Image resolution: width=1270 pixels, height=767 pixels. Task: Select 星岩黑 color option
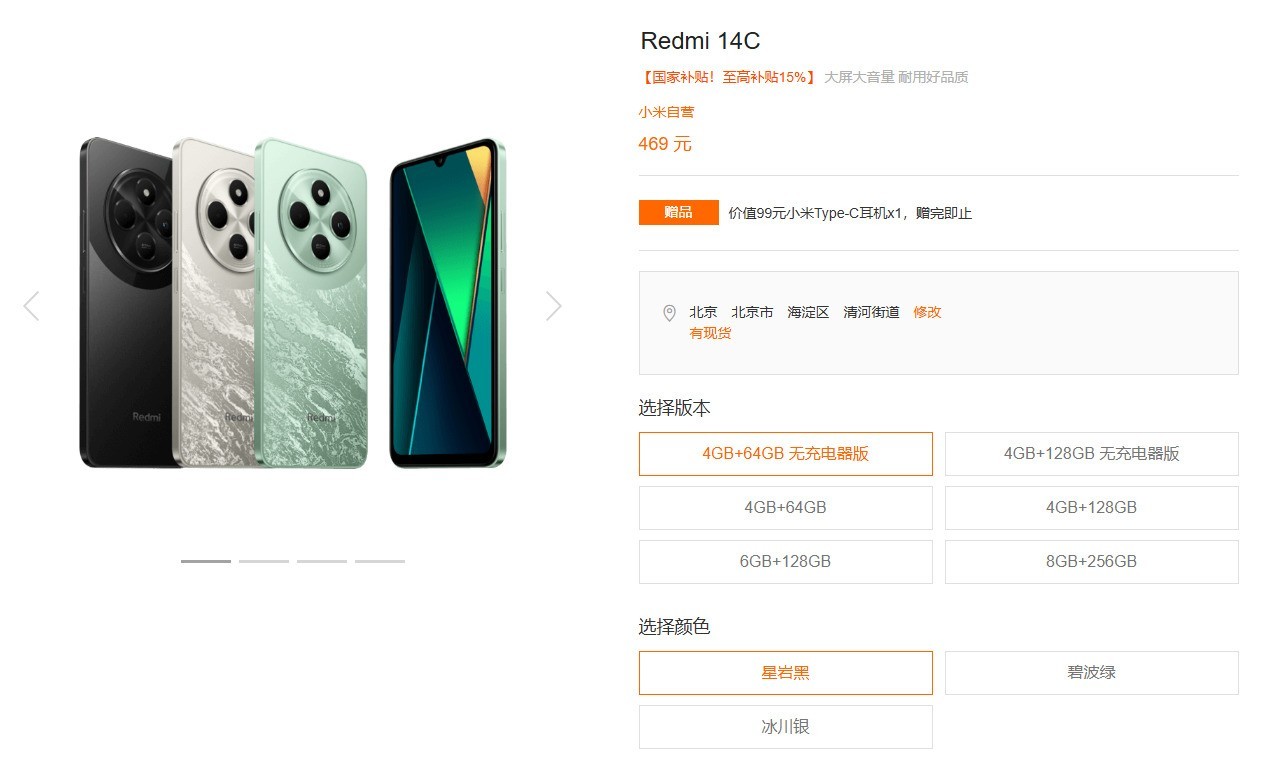point(786,673)
